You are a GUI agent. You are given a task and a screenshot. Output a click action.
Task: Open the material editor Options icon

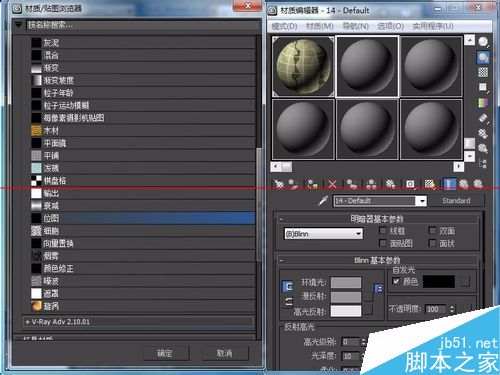(x=483, y=133)
